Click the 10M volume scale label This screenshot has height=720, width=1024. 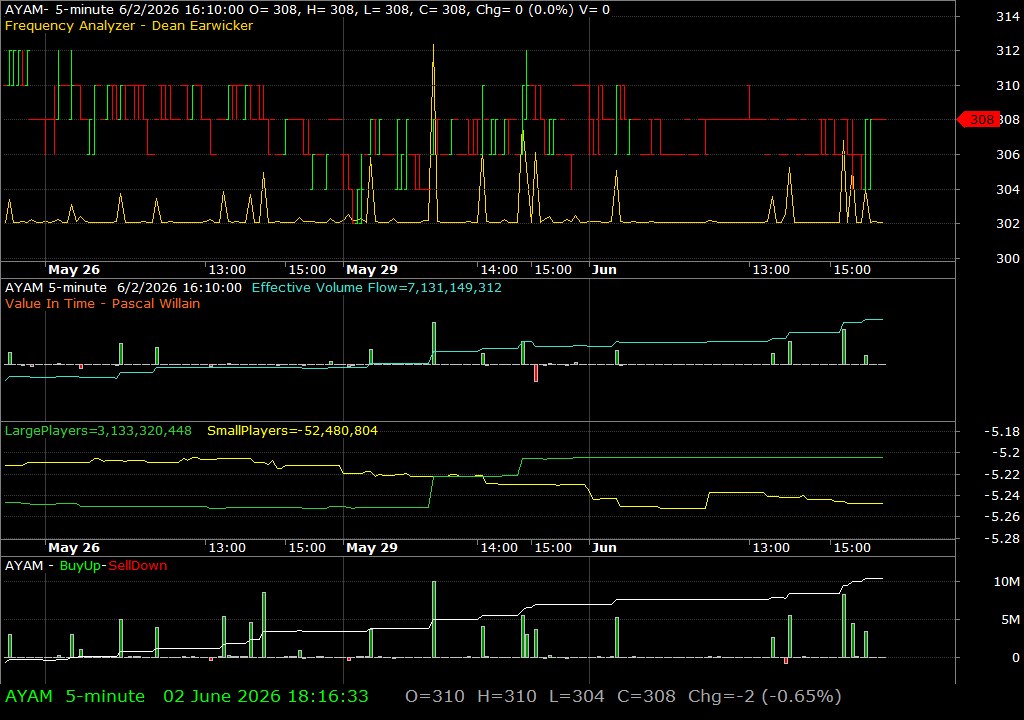(x=1006, y=581)
